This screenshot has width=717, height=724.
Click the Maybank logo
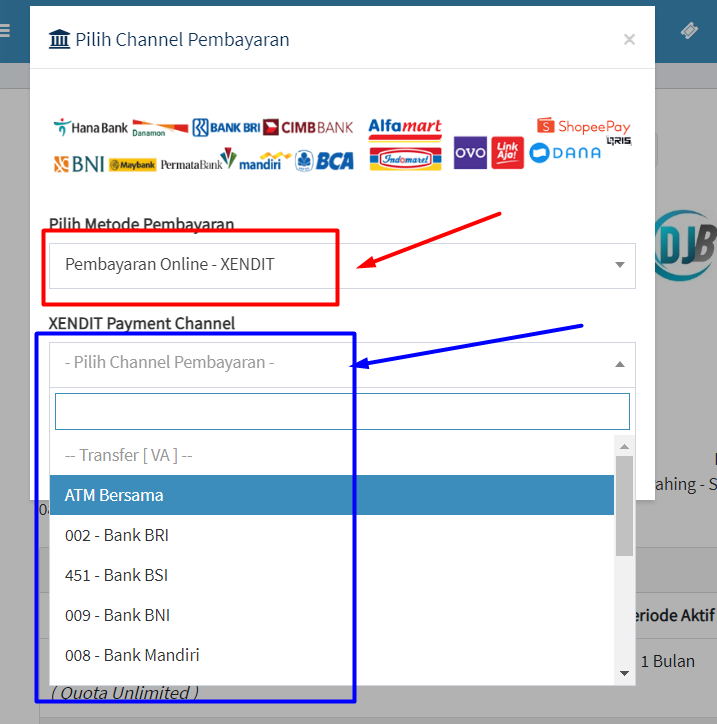pyautogui.click(x=133, y=165)
